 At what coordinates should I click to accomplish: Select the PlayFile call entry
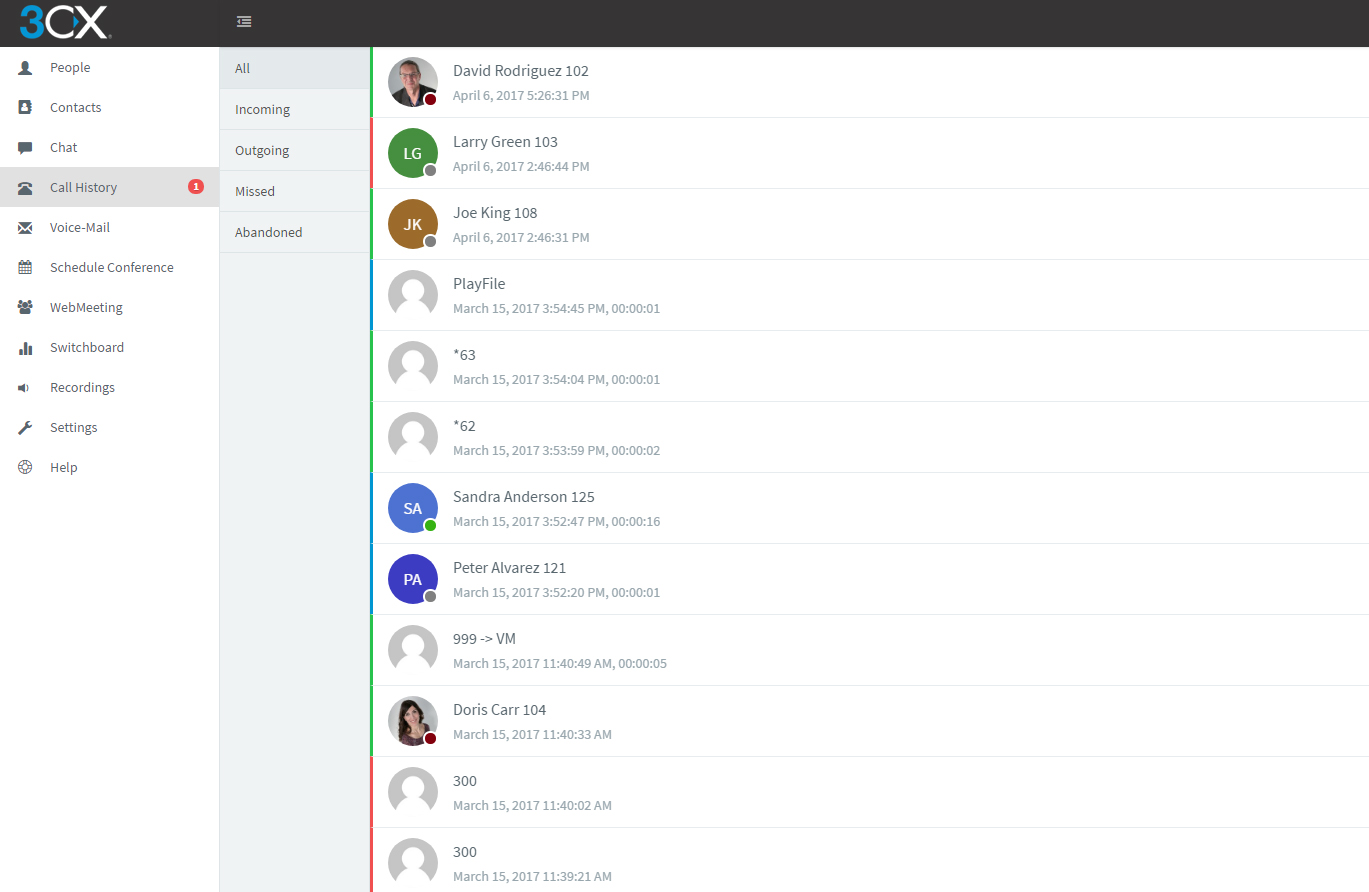869,295
